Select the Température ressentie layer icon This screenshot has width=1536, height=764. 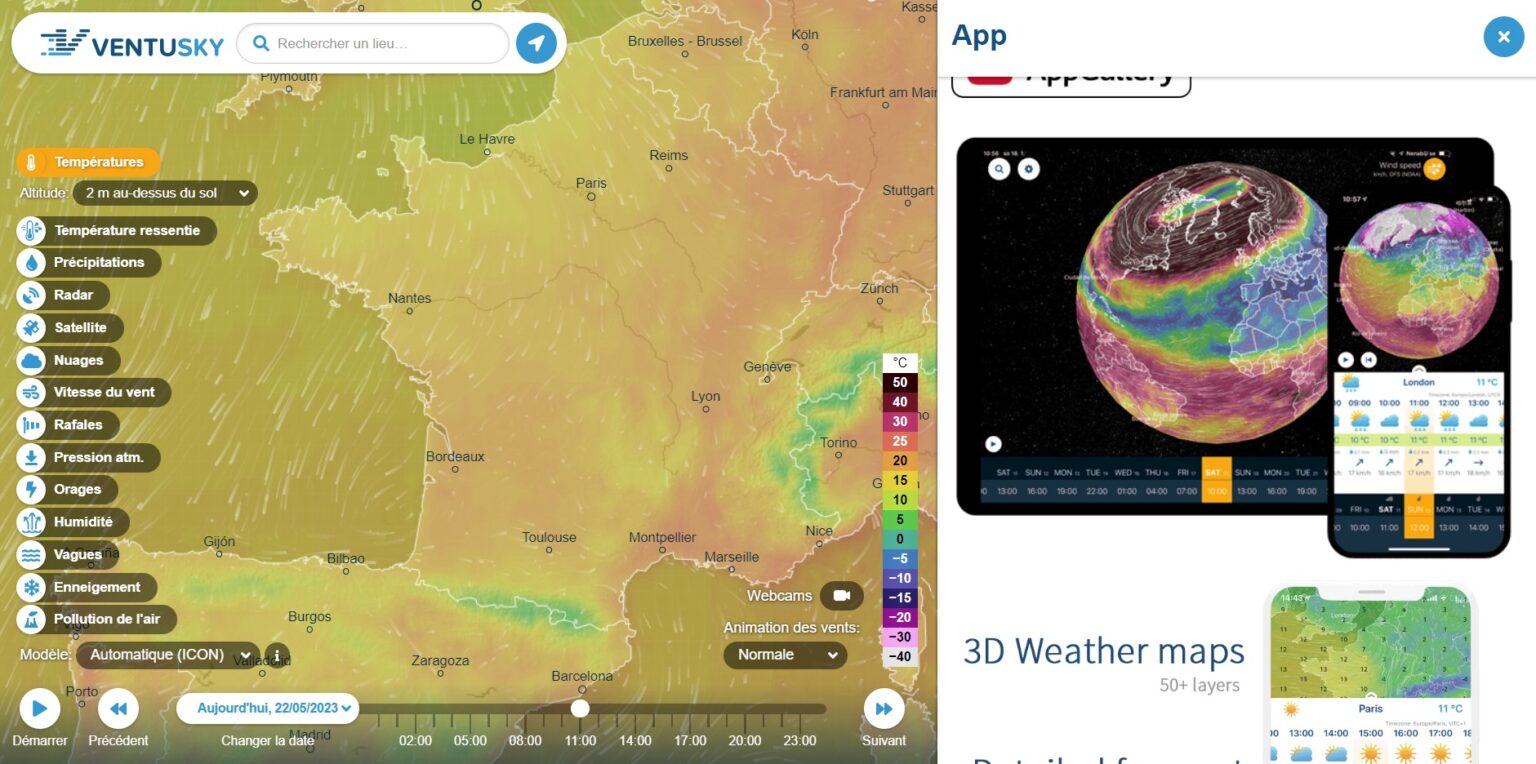click(x=32, y=231)
